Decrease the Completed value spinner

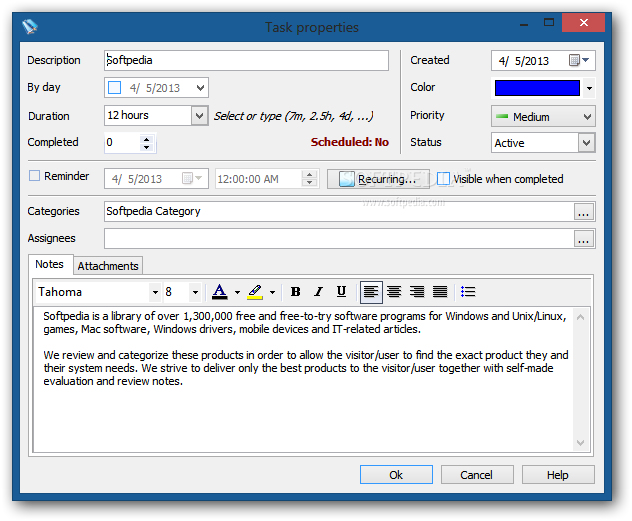point(147,147)
